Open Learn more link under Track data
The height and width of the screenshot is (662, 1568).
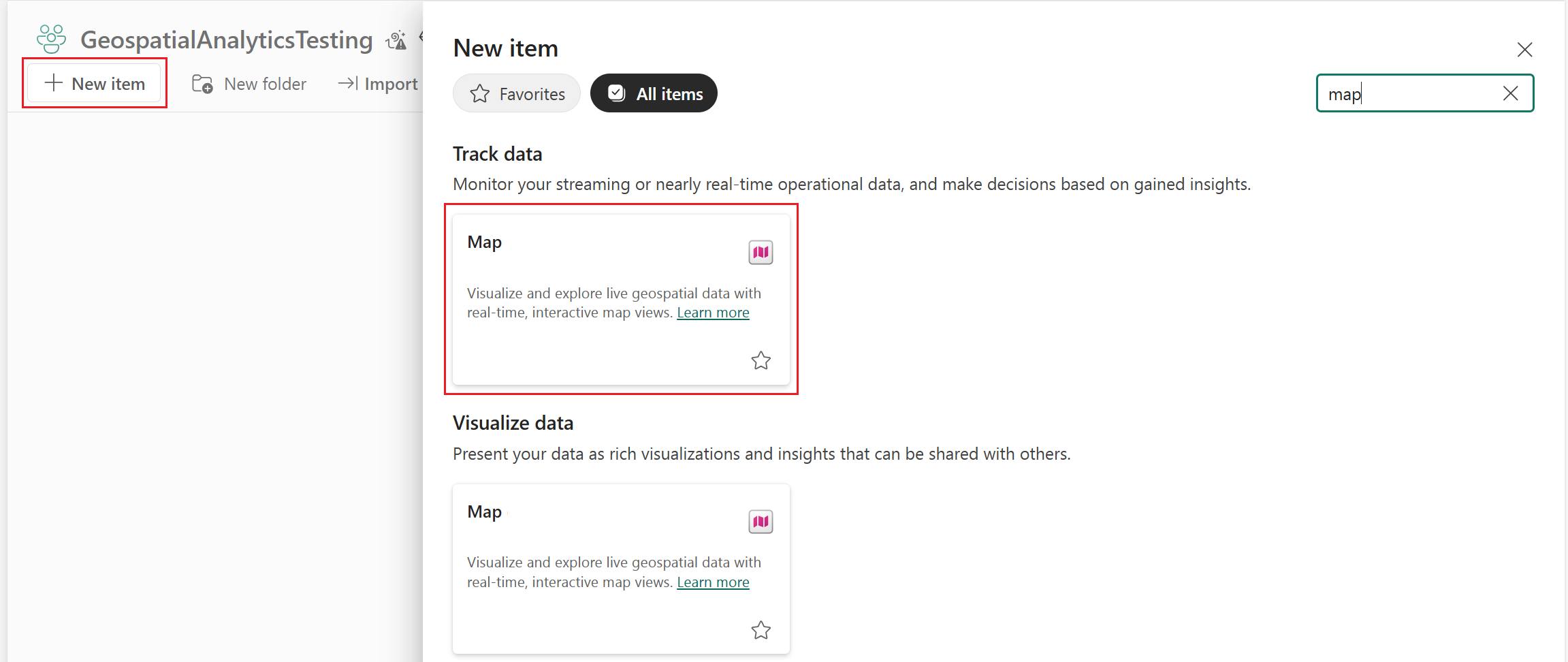(713, 313)
